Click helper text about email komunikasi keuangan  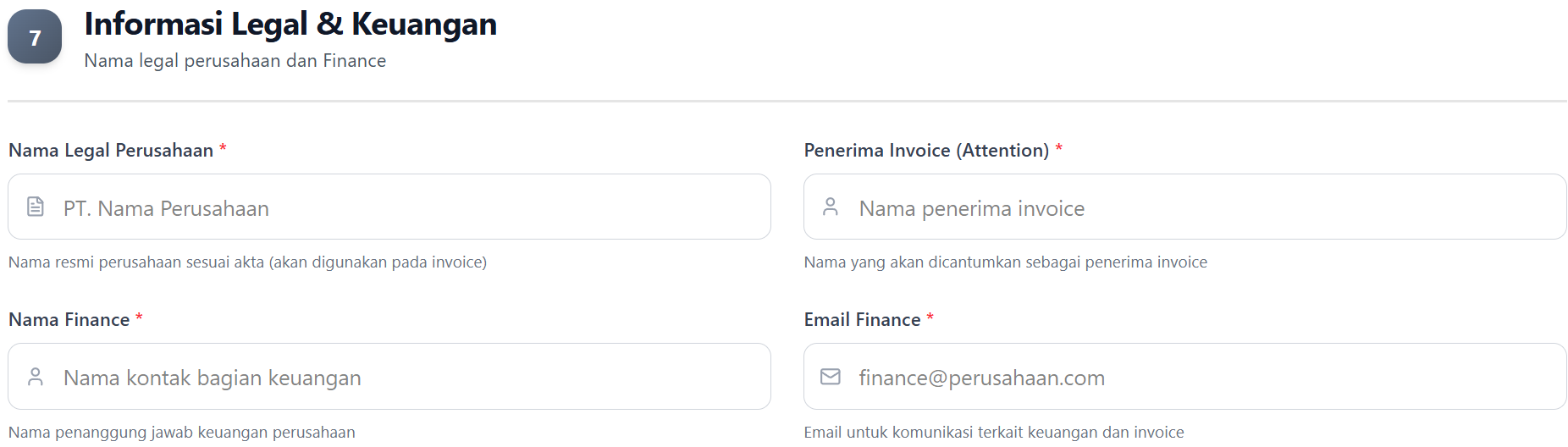[x=993, y=433]
